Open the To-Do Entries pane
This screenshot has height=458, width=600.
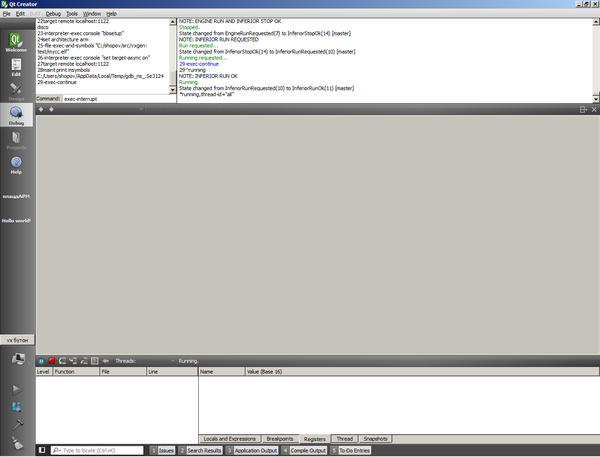[x=351, y=450]
